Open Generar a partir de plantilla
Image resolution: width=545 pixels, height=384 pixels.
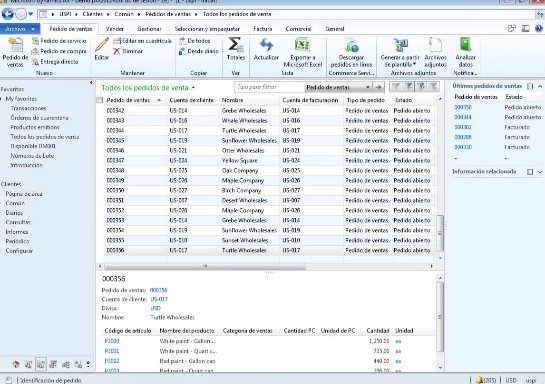click(x=400, y=52)
